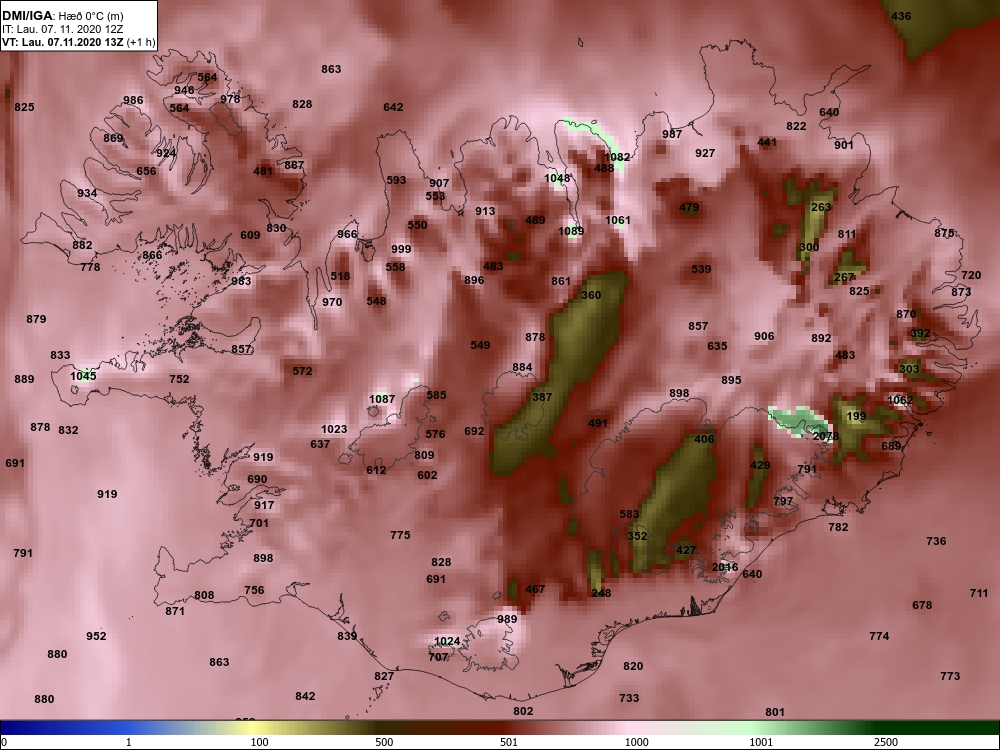Click the map value "1024"
Image resolution: width=1000 pixels, height=750 pixels.
[446, 642]
